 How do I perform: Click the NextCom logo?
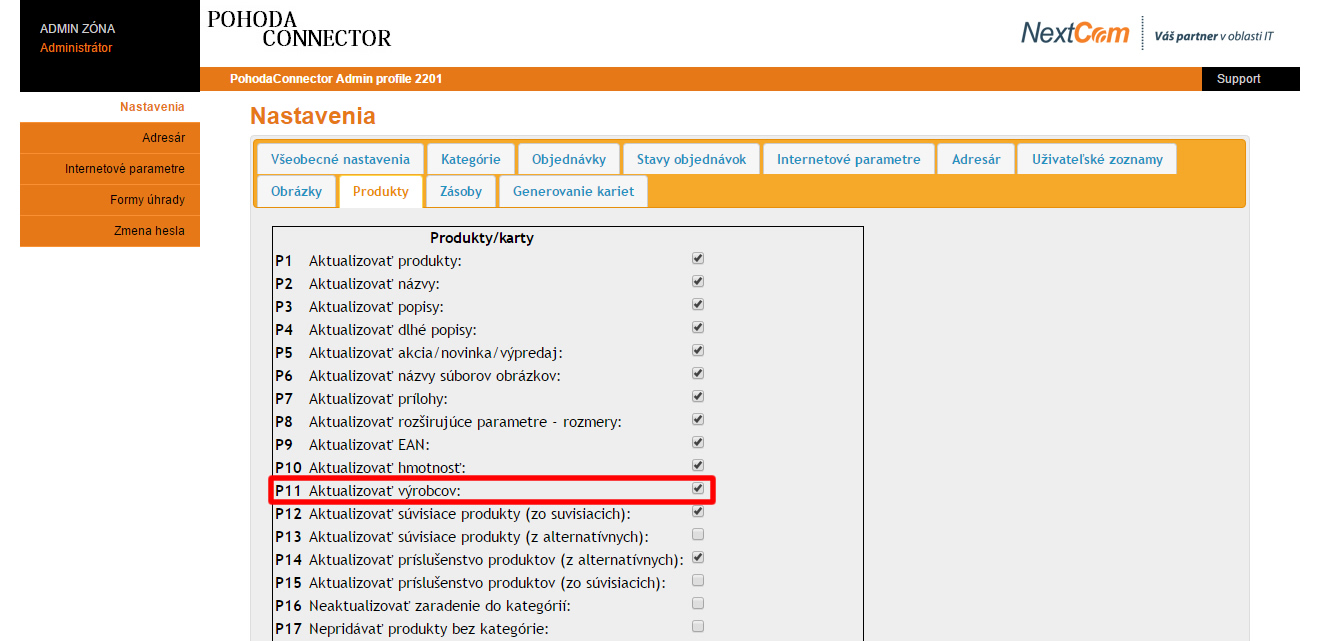tap(1075, 33)
